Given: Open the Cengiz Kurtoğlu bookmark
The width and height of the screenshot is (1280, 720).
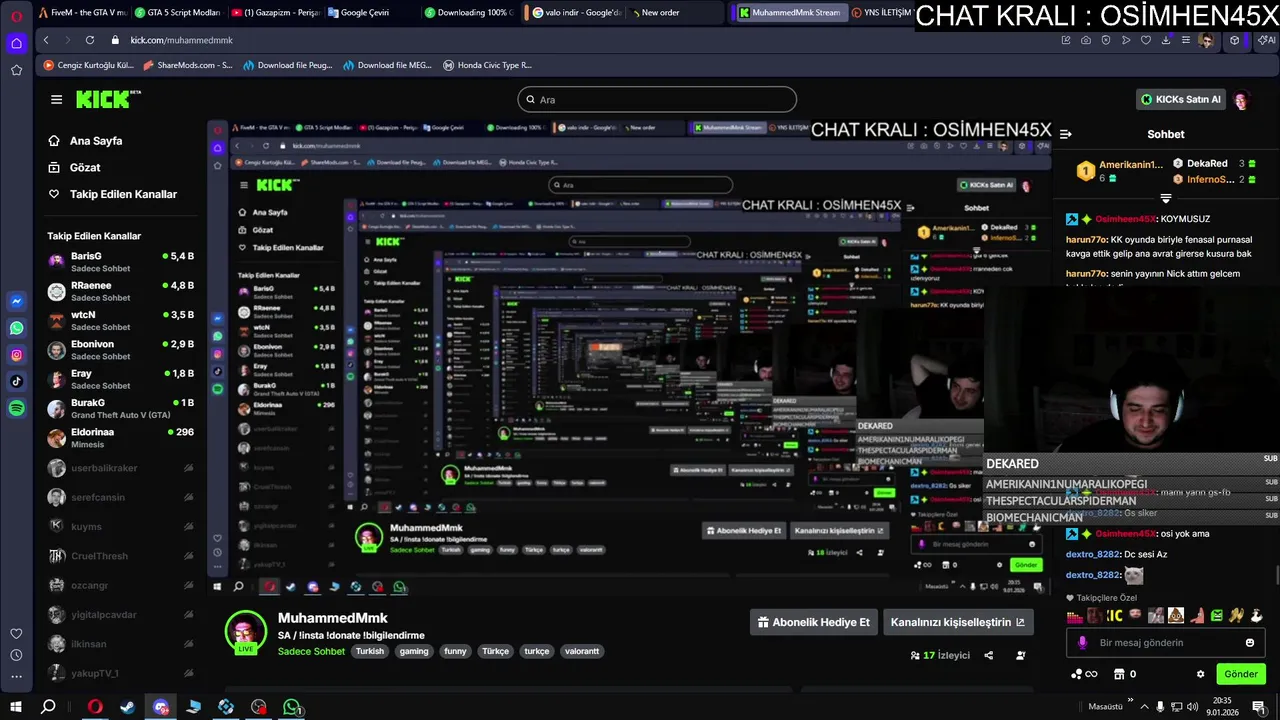Looking at the screenshot, I should (89, 65).
